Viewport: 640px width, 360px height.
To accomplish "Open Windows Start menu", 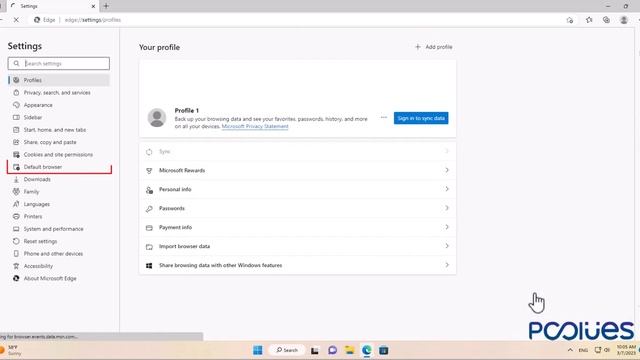I will pyautogui.click(x=258, y=350).
